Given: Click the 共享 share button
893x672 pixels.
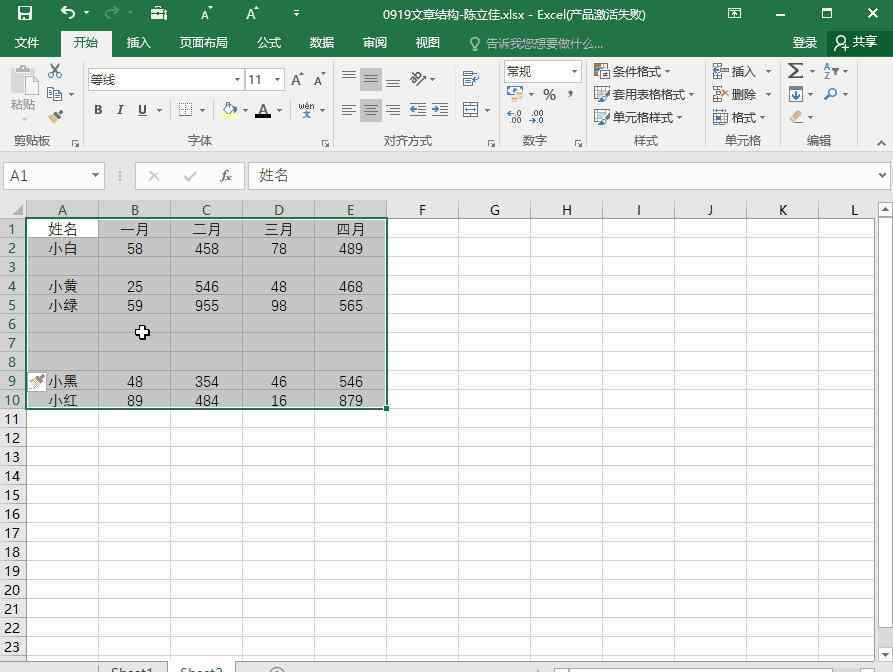Looking at the screenshot, I should [x=855, y=42].
